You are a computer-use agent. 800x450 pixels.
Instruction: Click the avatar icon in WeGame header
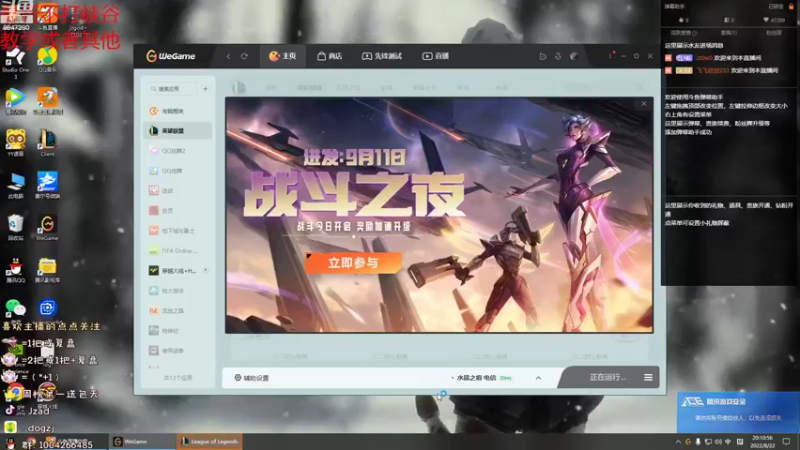(574, 56)
